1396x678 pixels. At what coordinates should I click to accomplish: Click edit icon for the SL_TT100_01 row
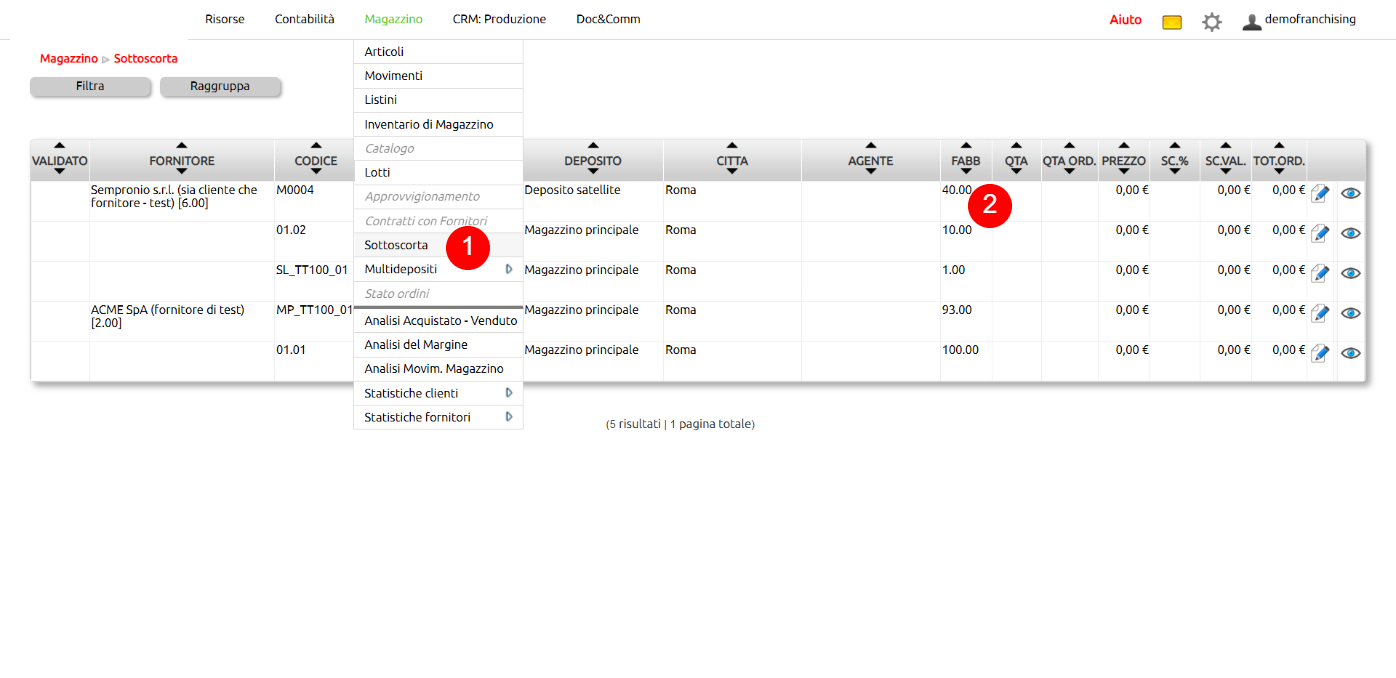click(1320, 273)
